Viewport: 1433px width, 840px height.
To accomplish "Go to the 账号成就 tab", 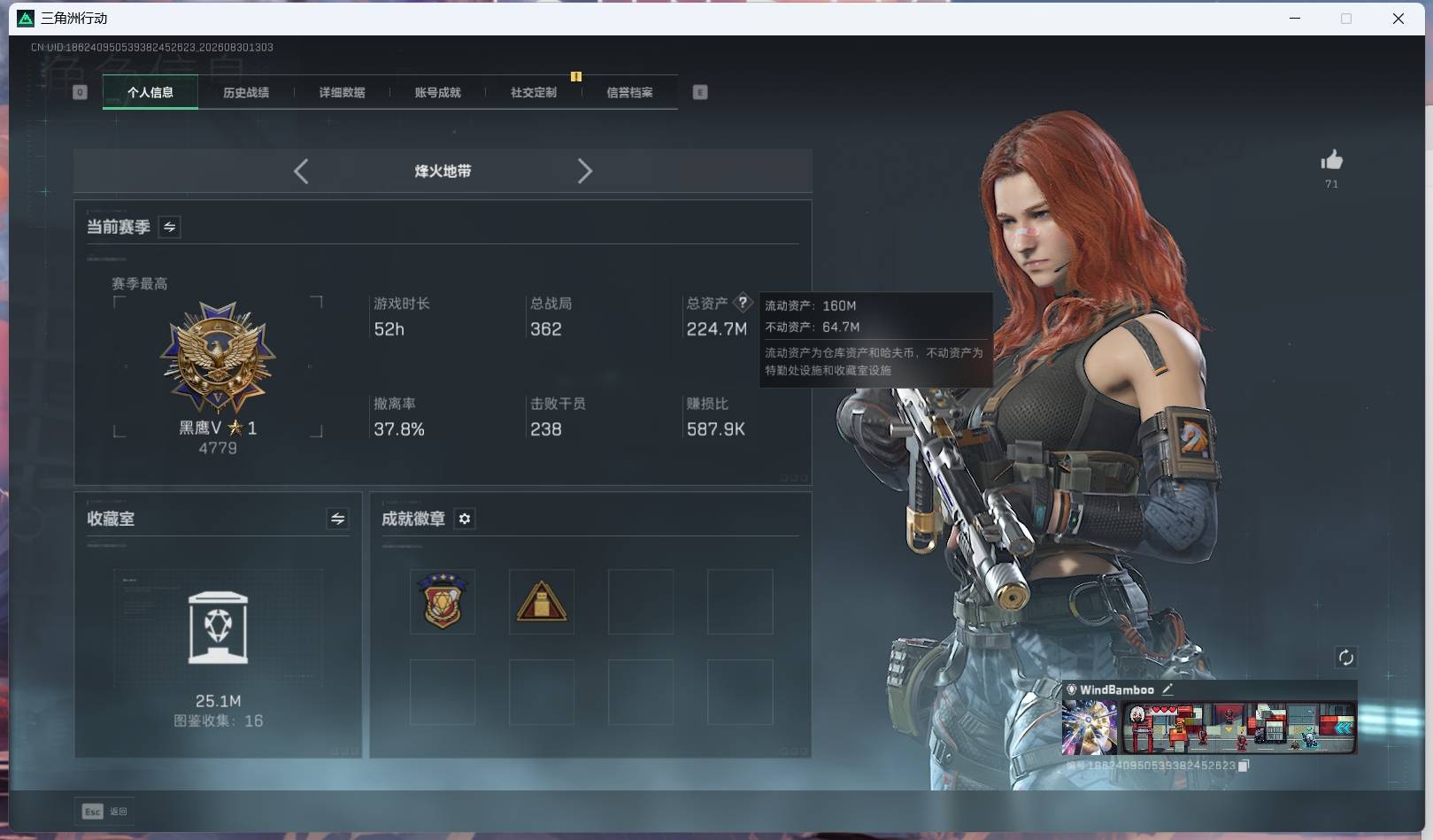I will point(438,92).
